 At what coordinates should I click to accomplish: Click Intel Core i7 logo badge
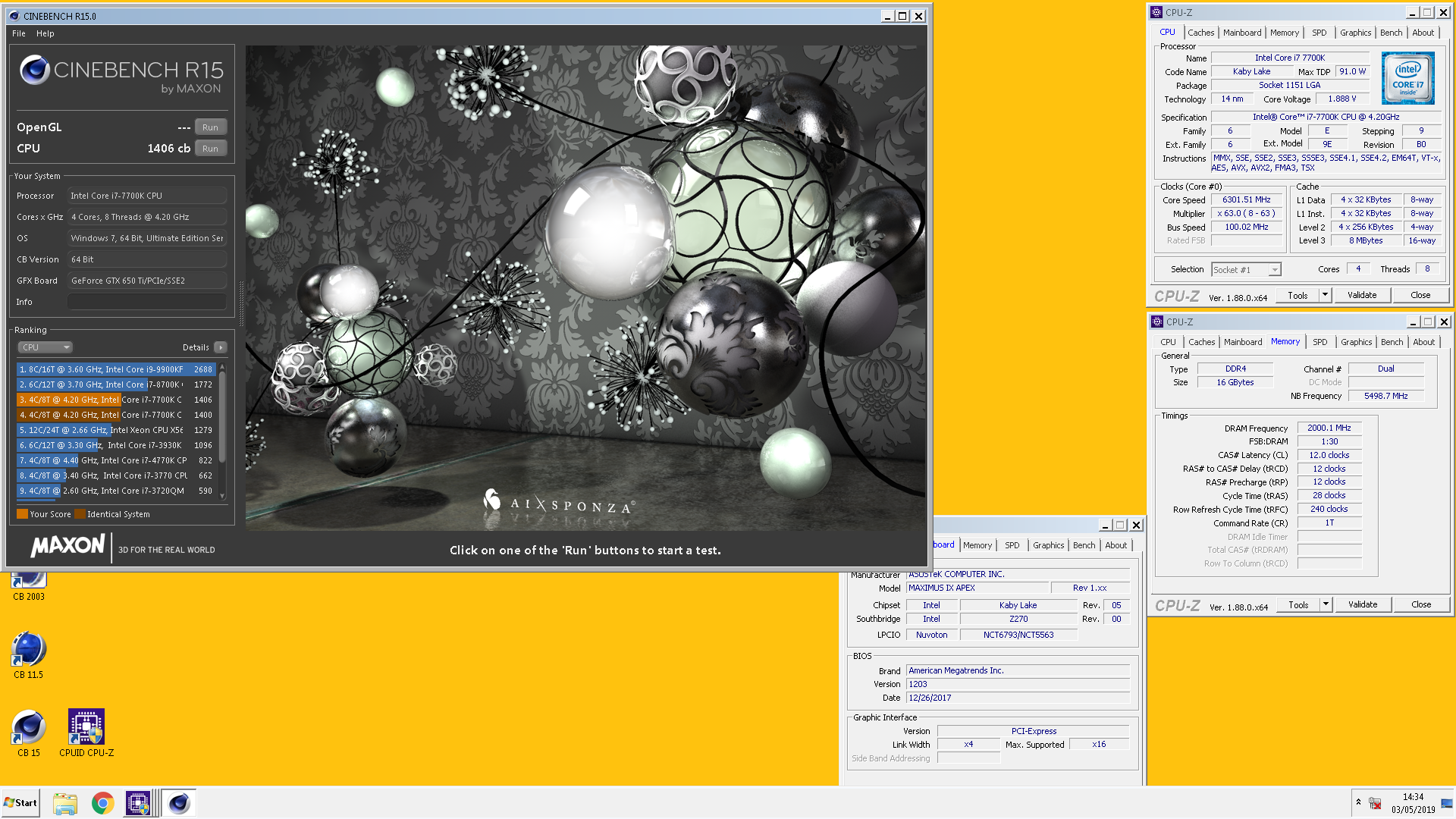[x=1407, y=78]
